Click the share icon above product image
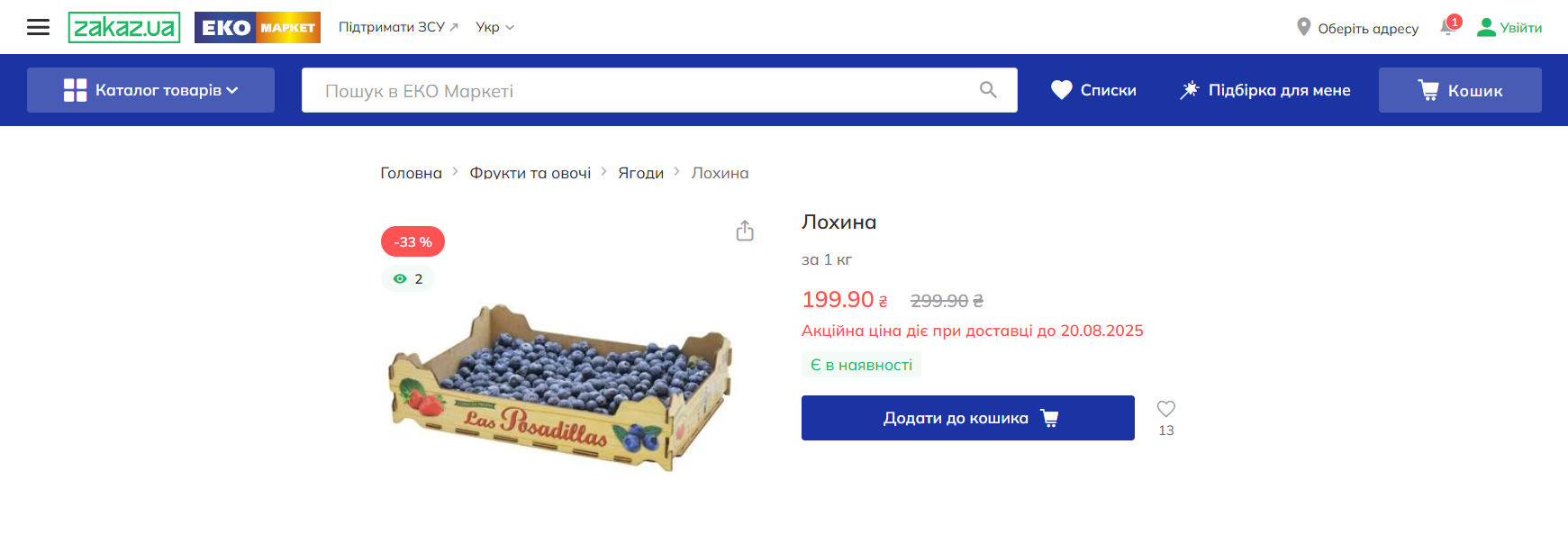The image size is (1568, 535). point(745,231)
